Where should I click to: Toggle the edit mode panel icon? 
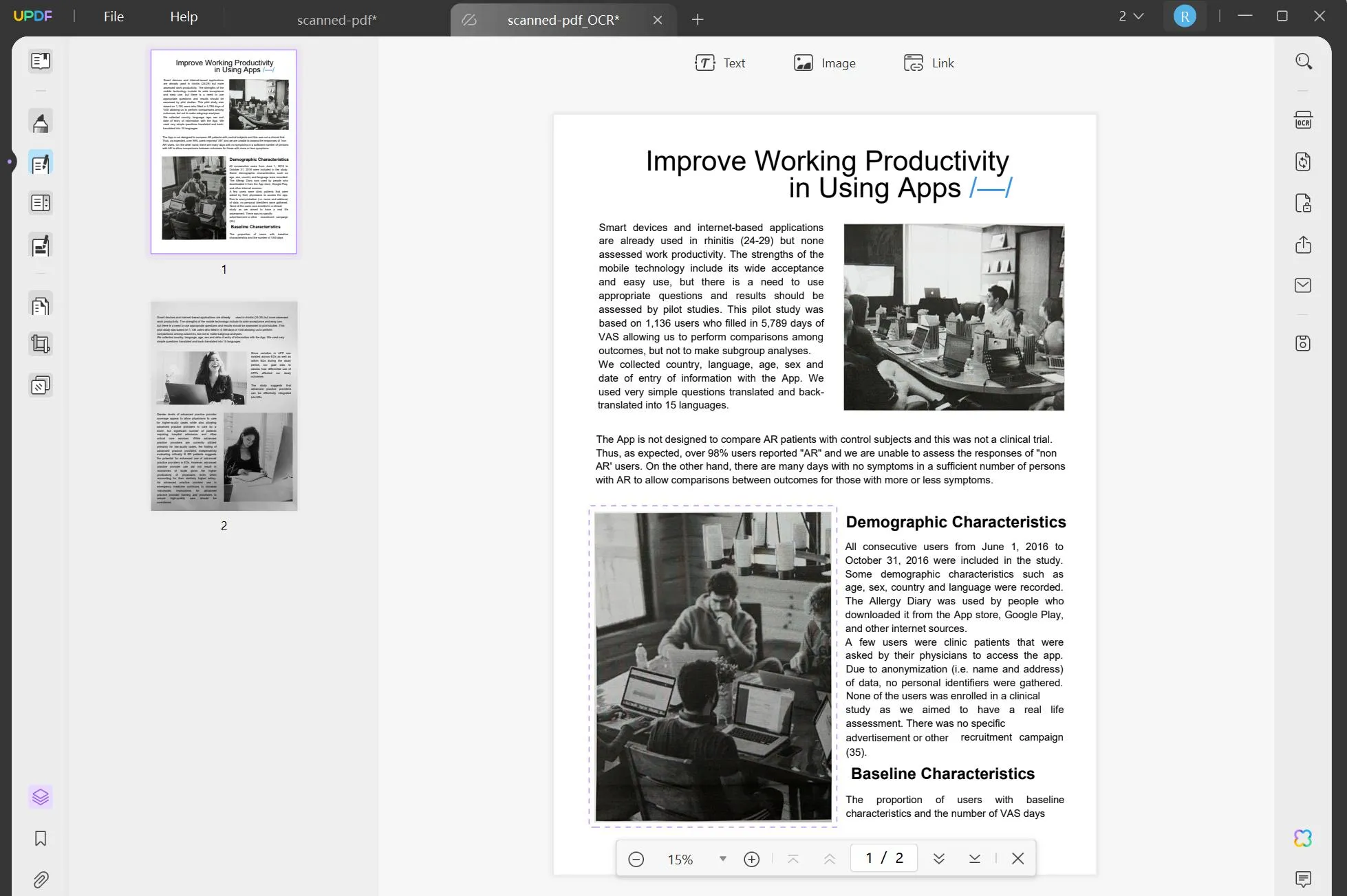coord(40,163)
